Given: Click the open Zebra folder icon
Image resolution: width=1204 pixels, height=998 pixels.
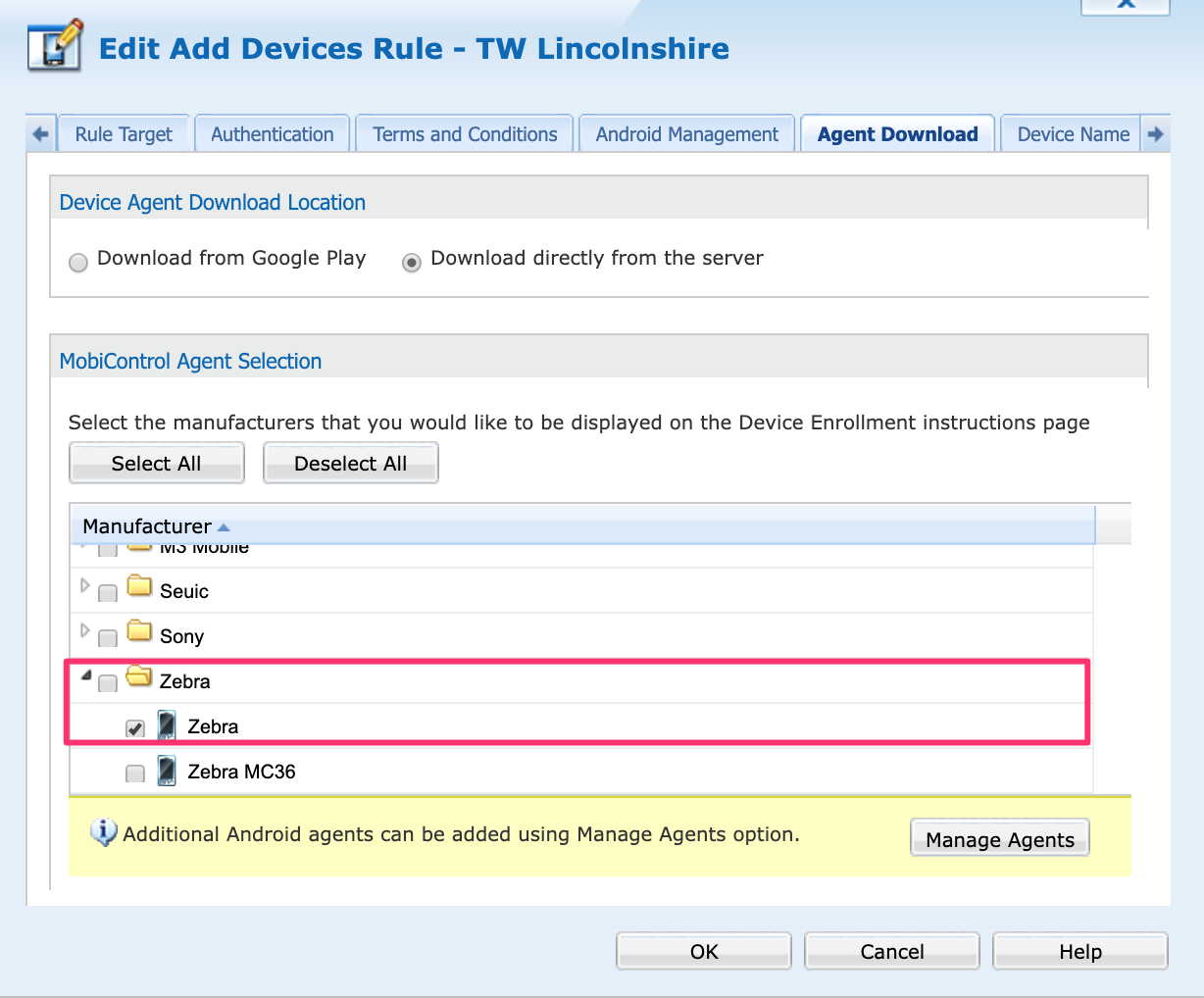Looking at the screenshot, I should click(x=140, y=677).
